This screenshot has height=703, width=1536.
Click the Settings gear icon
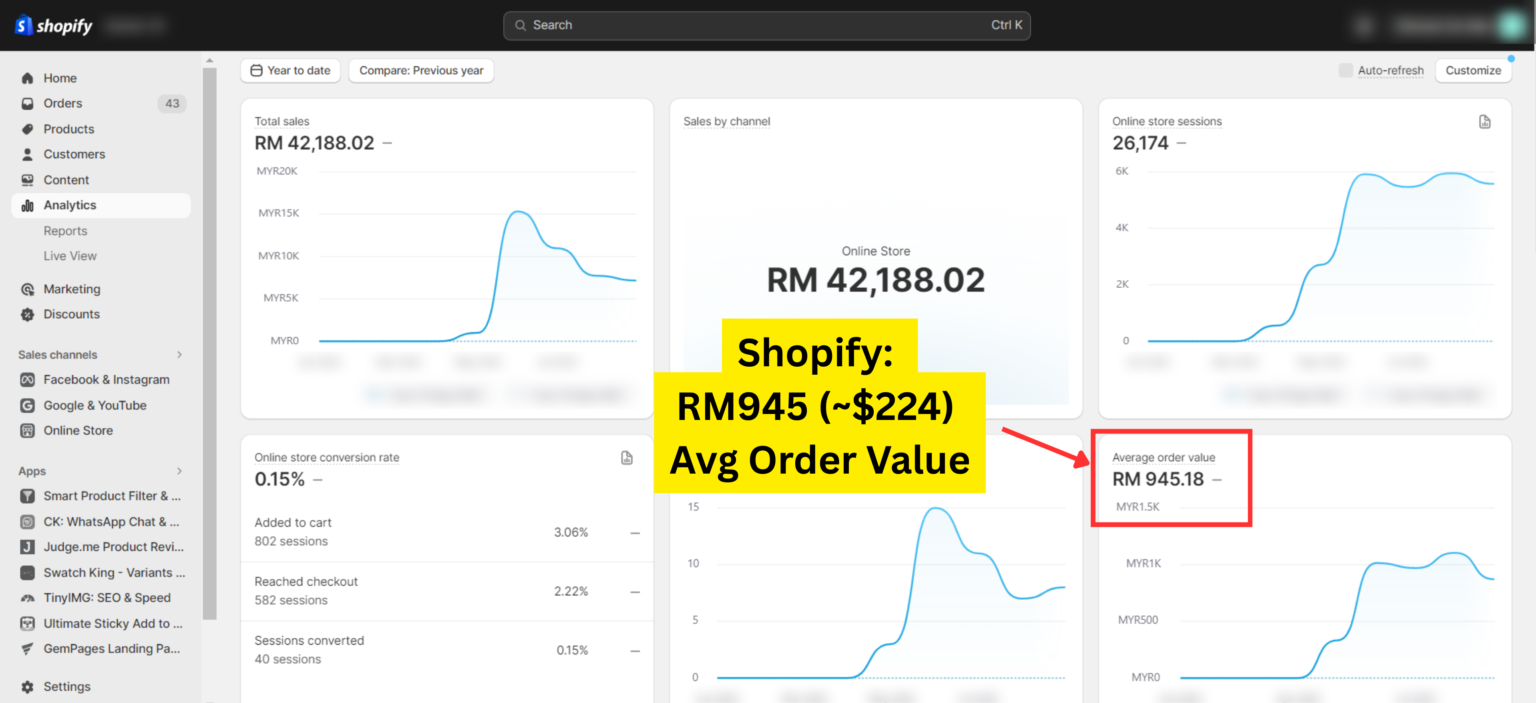[x=27, y=687]
